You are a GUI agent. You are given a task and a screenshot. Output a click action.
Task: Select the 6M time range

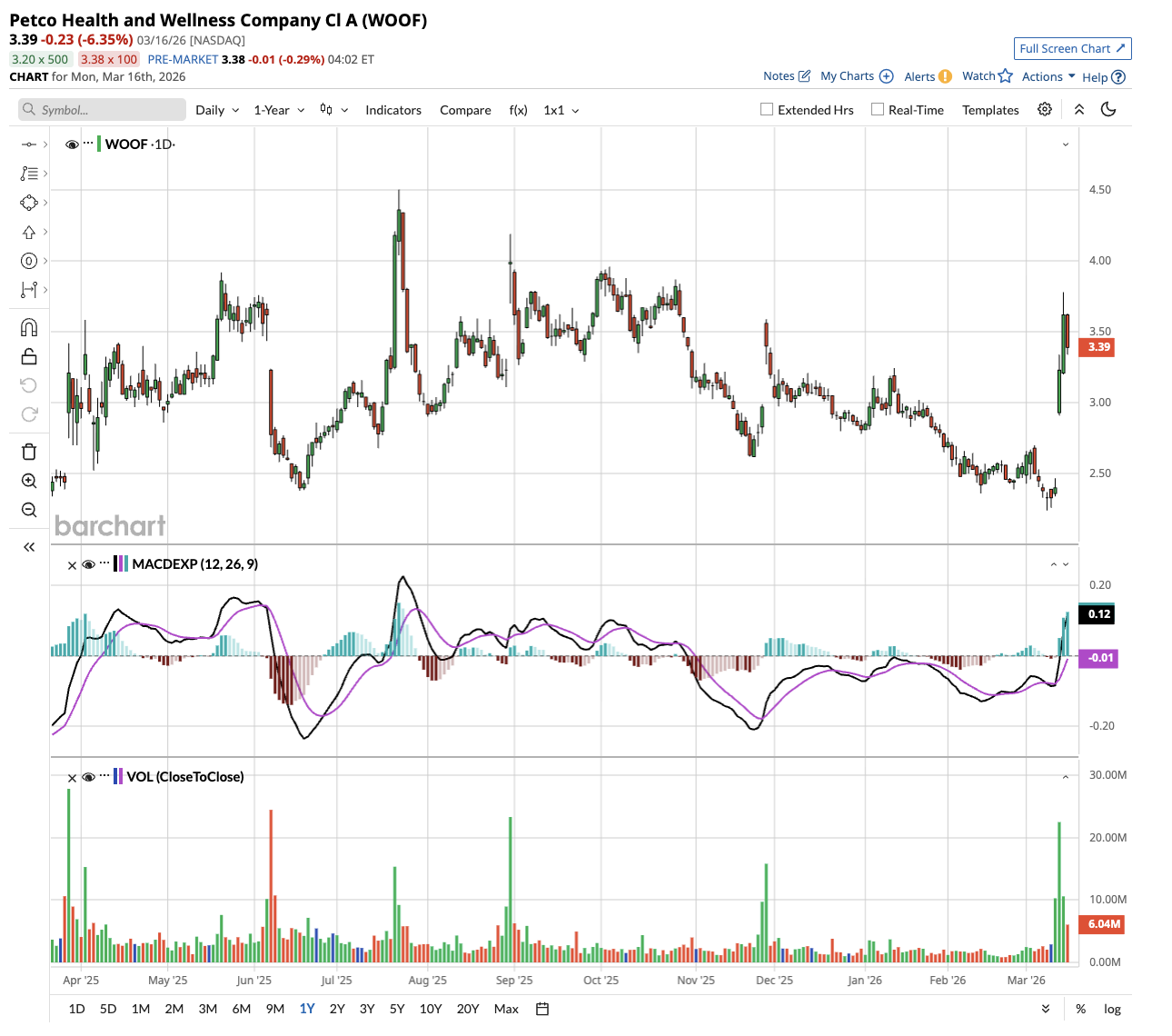pyautogui.click(x=241, y=1009)
